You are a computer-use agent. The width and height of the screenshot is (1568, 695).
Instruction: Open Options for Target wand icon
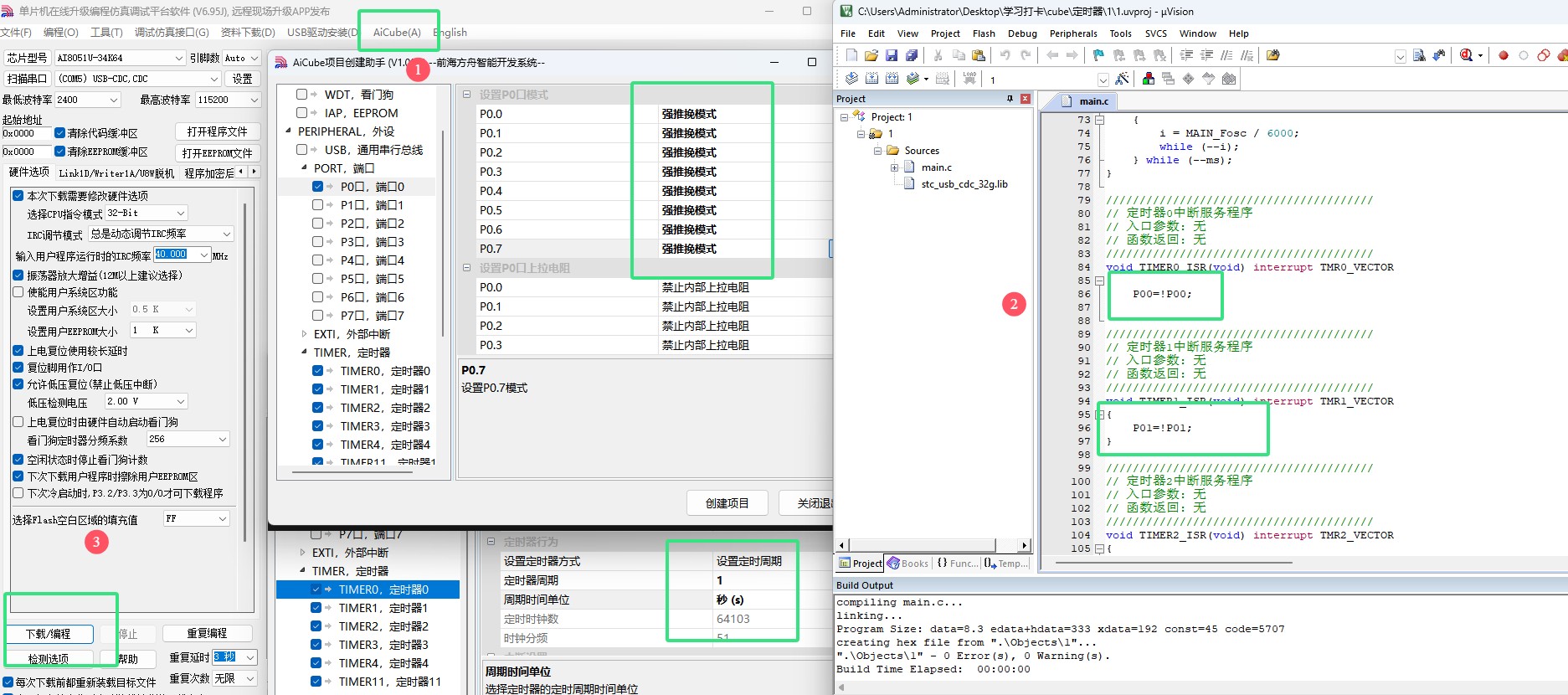[x=1123, y=79]
